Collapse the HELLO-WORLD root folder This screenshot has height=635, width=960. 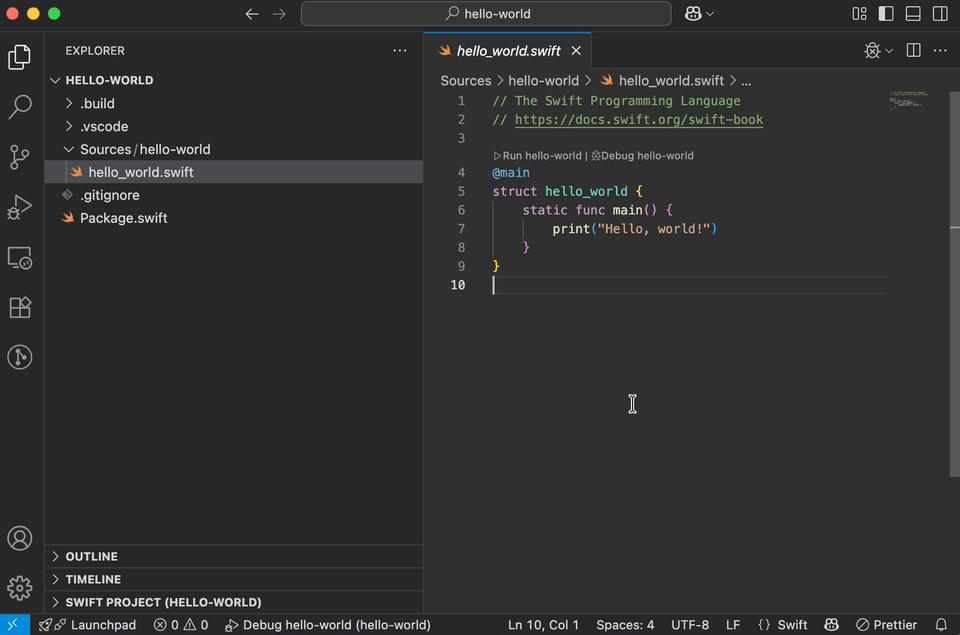pyautogui.click(x=233, y=80)
